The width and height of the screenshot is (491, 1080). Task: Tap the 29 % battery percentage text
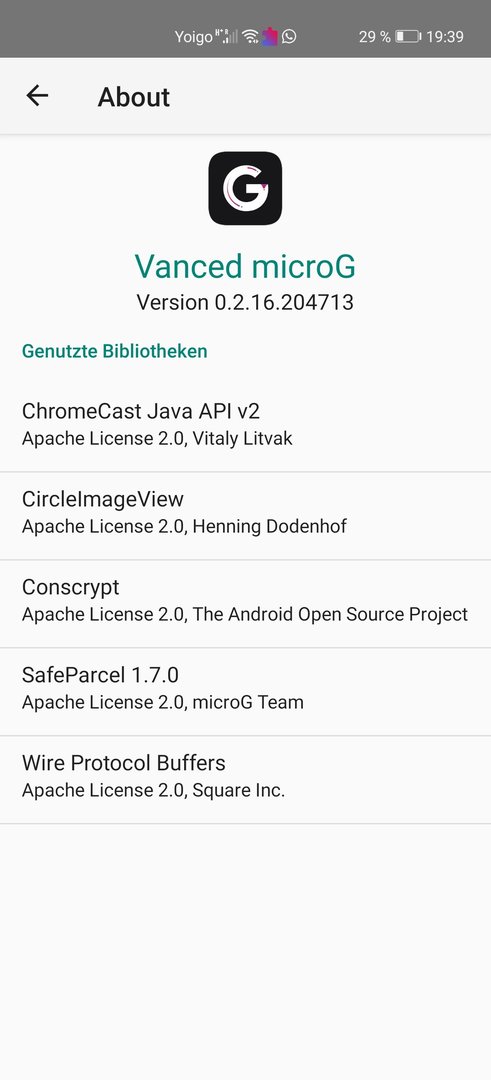click(375, 37)
